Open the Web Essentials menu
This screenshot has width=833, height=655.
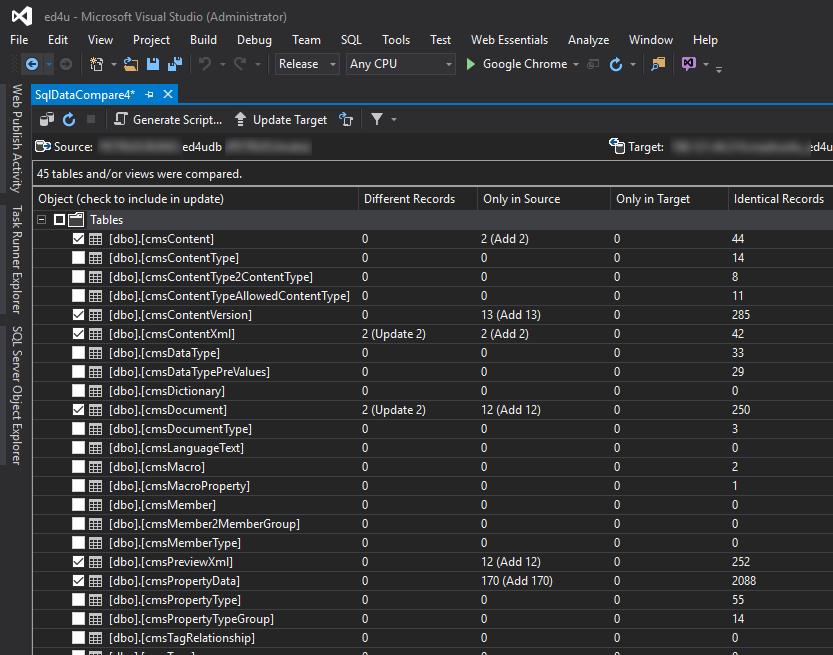coord(509,40)
